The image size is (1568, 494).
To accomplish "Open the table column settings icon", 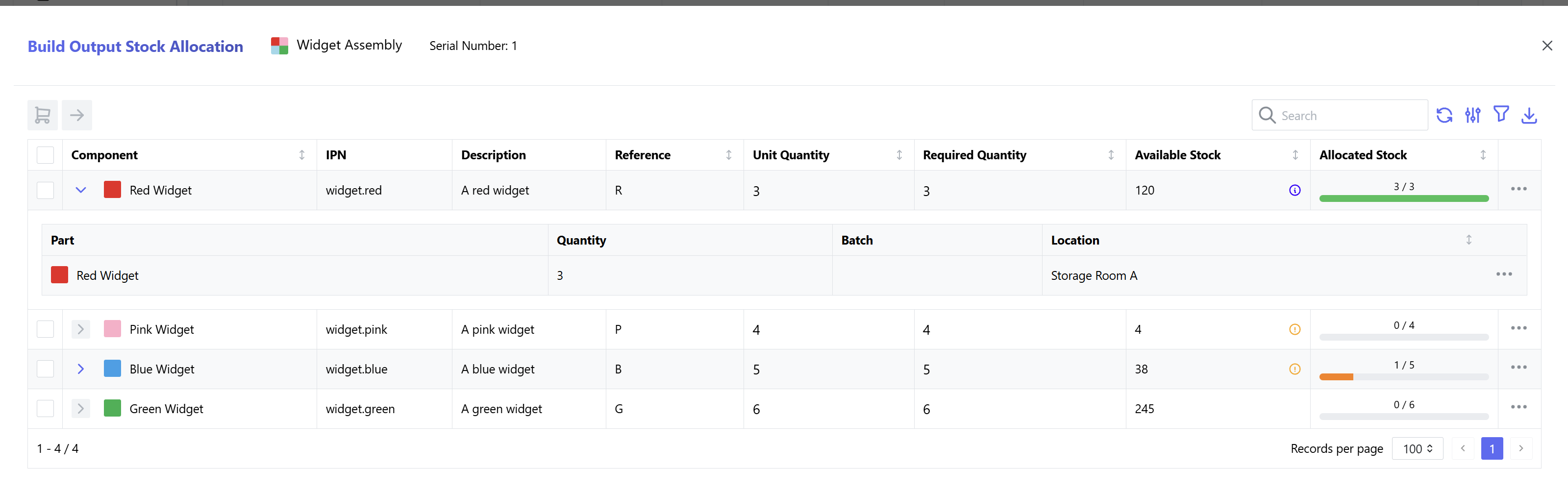I will pyautogui.click(x=1473, y=114).
